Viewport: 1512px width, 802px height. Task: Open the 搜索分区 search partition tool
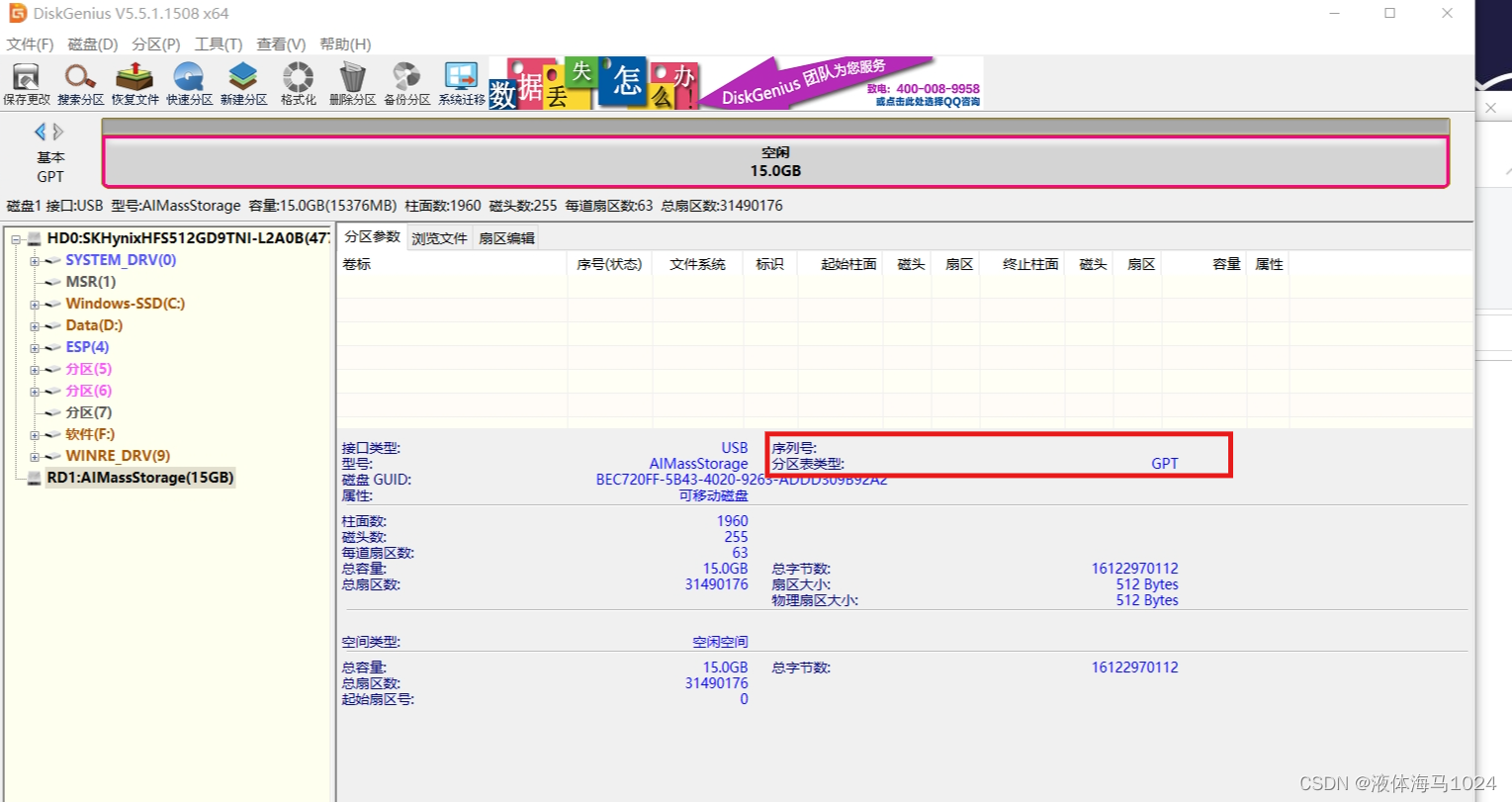(80, 83)
